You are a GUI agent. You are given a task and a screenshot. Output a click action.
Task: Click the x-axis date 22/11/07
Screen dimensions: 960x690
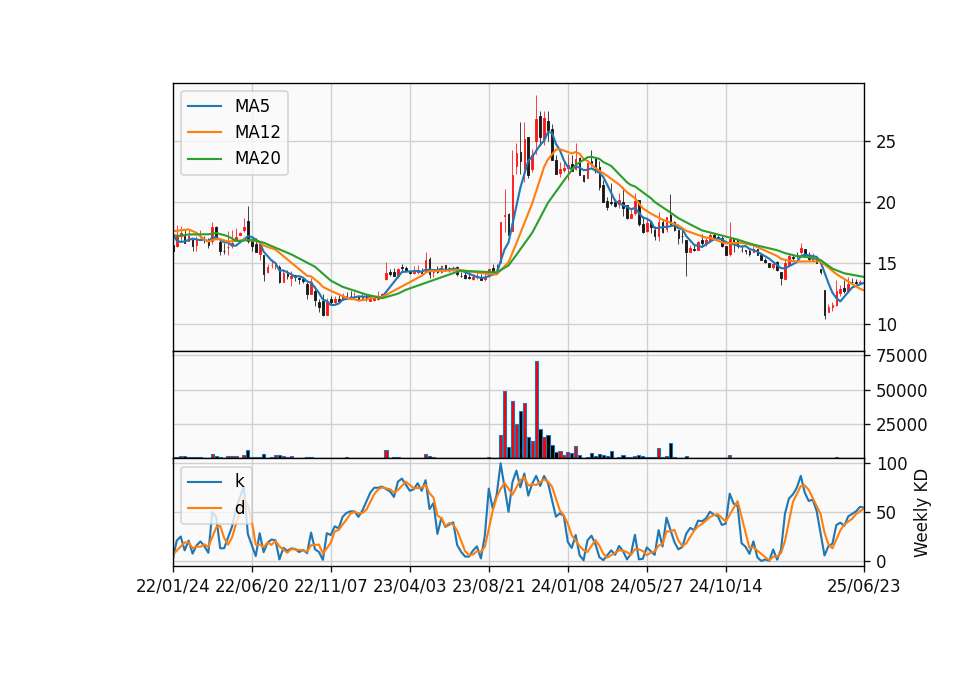tap(331, 586)
